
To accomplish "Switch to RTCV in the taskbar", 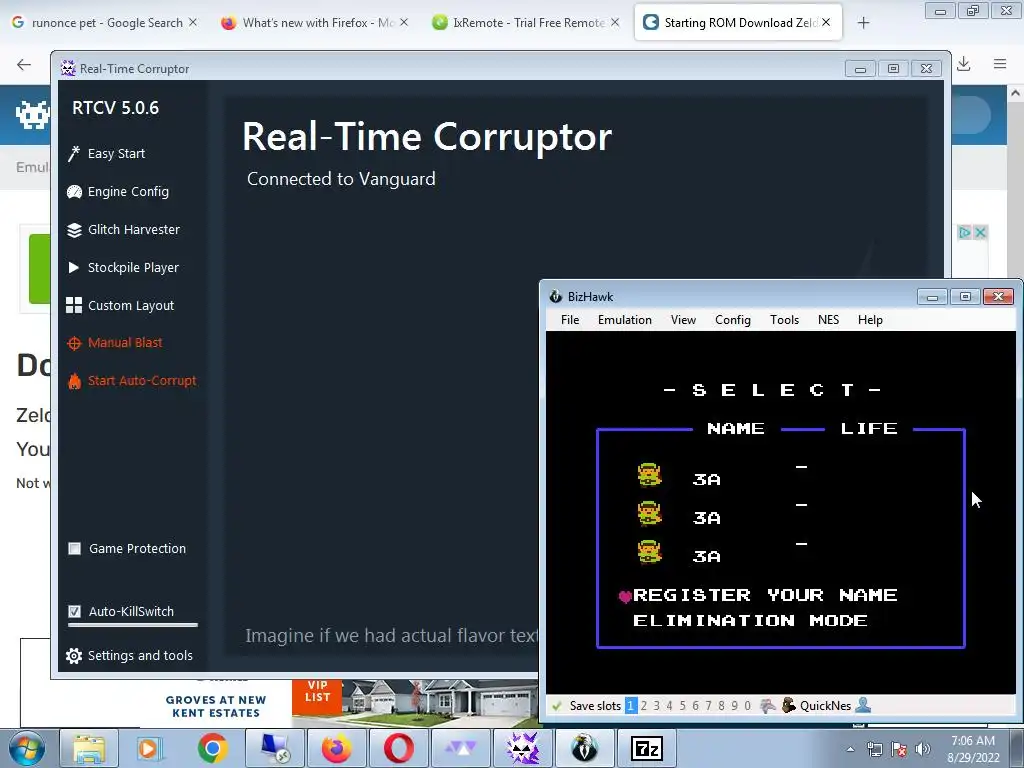I will point(523,748).
